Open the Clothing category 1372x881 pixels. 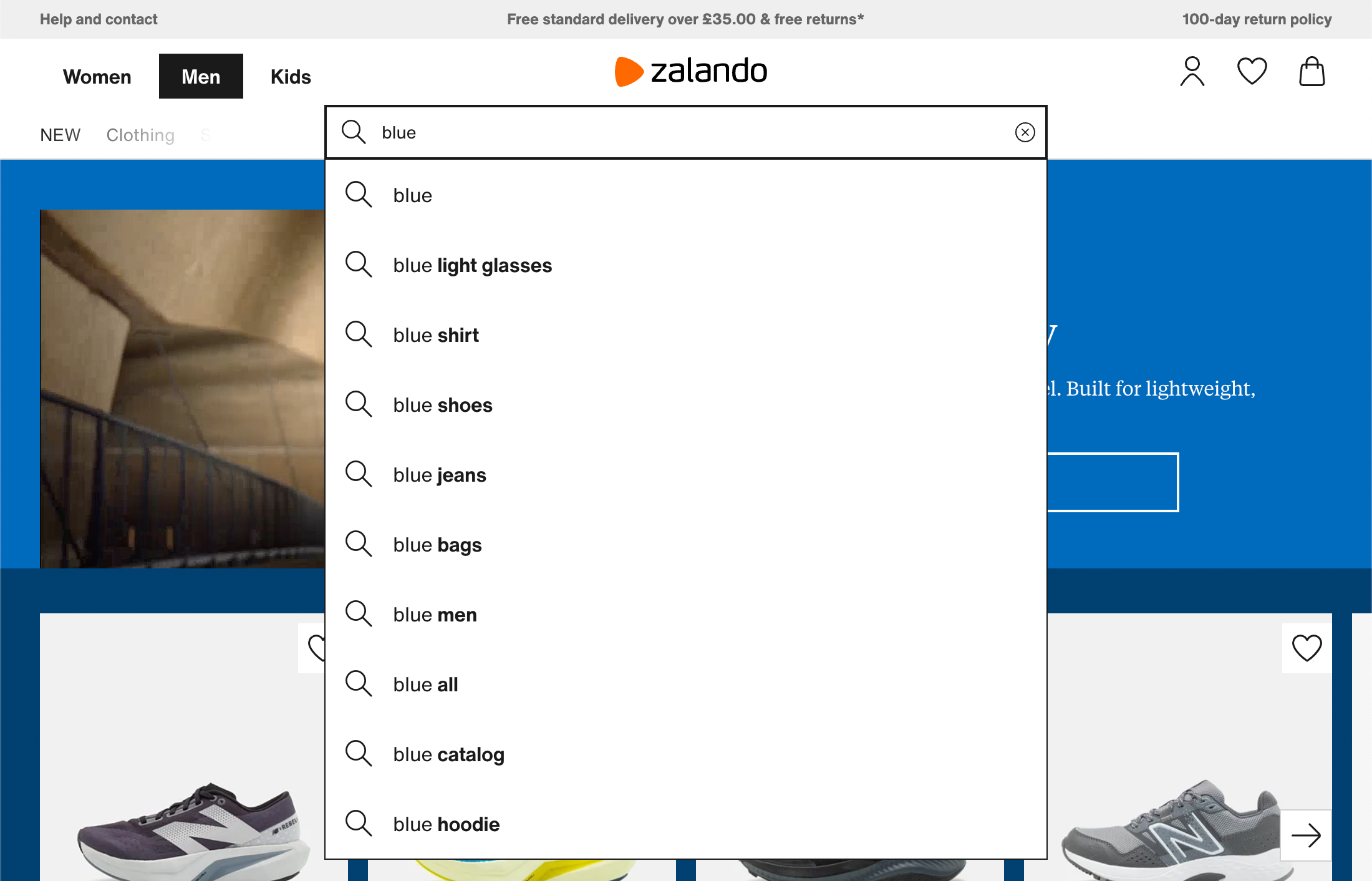[140, 135]
